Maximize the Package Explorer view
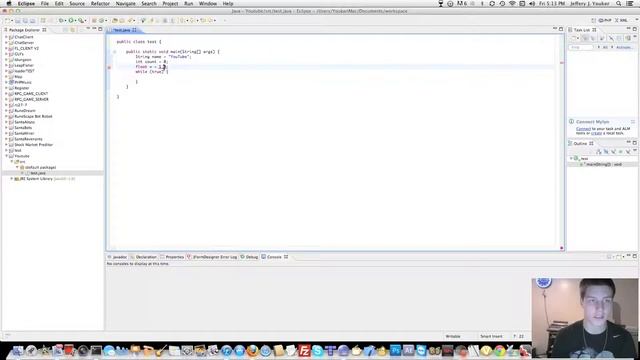The width and height of the screenshot is (640, 360). click(x=100, y=29)
